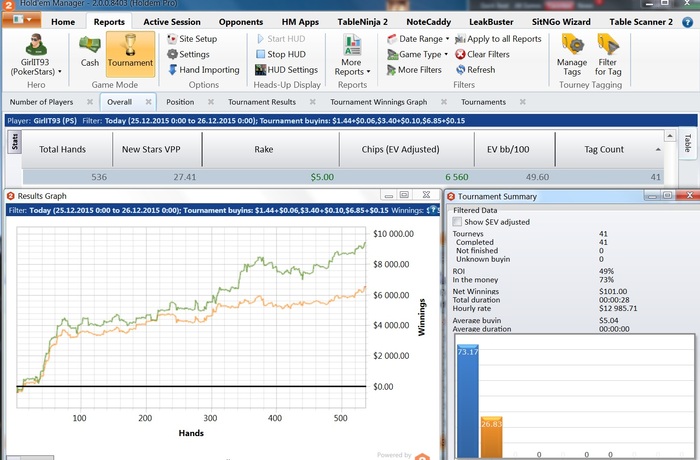Image resolution: width=700 pixels, height=460 pixels.
Task: Click the Net Winnings $101.00 value
Action: (613, 291)
